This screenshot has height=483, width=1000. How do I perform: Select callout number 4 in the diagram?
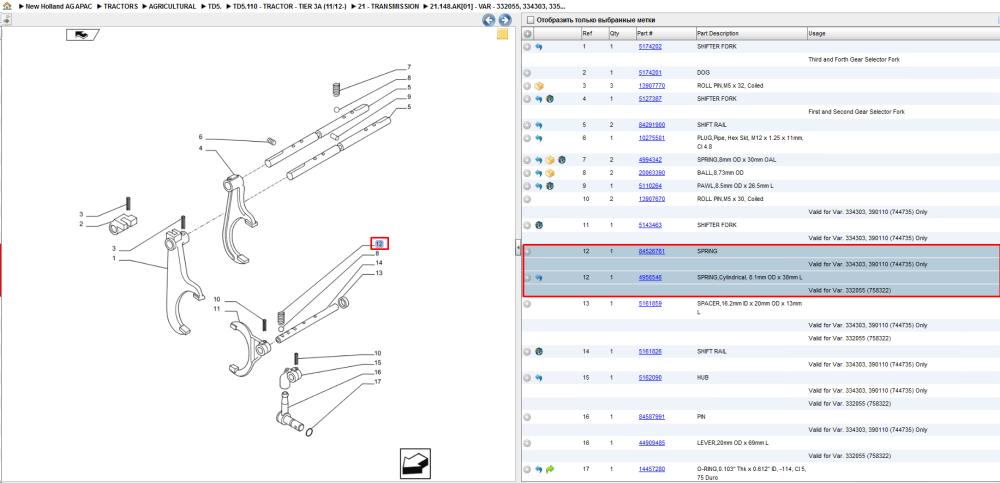coord(200,148)
